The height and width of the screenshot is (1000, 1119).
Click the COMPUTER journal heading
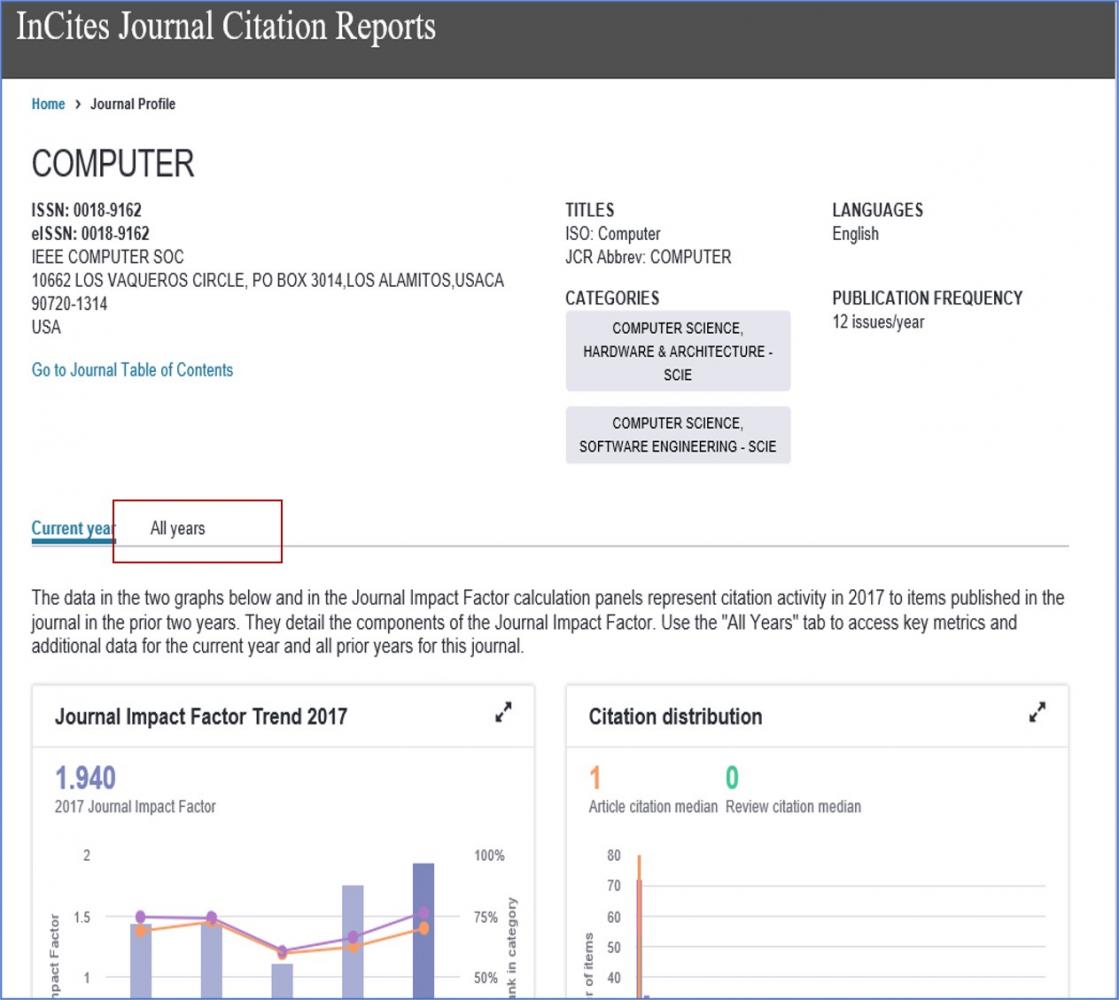click(113, 163)
